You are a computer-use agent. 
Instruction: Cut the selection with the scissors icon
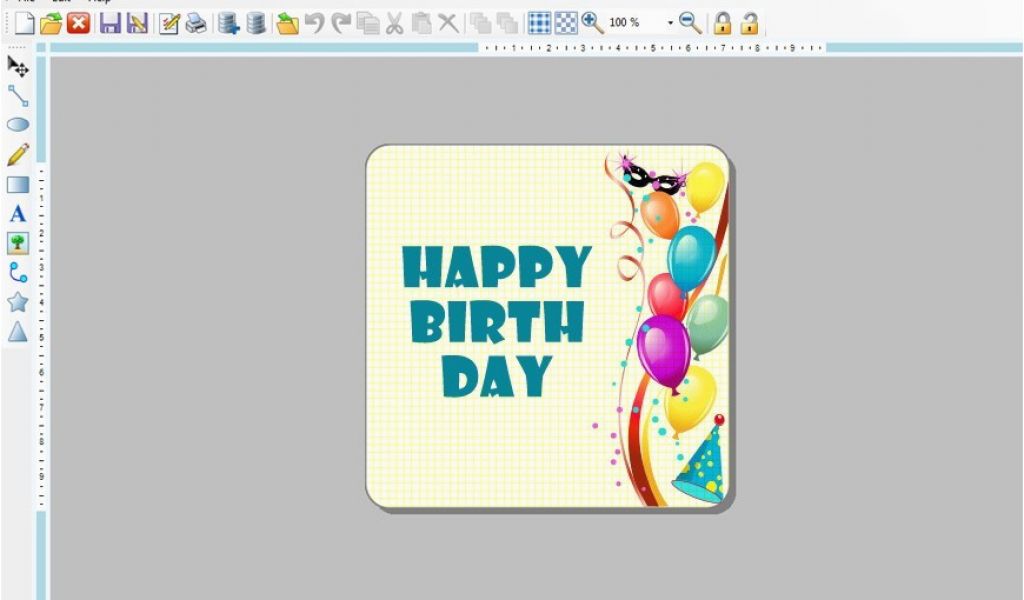[x=394, y=24]
